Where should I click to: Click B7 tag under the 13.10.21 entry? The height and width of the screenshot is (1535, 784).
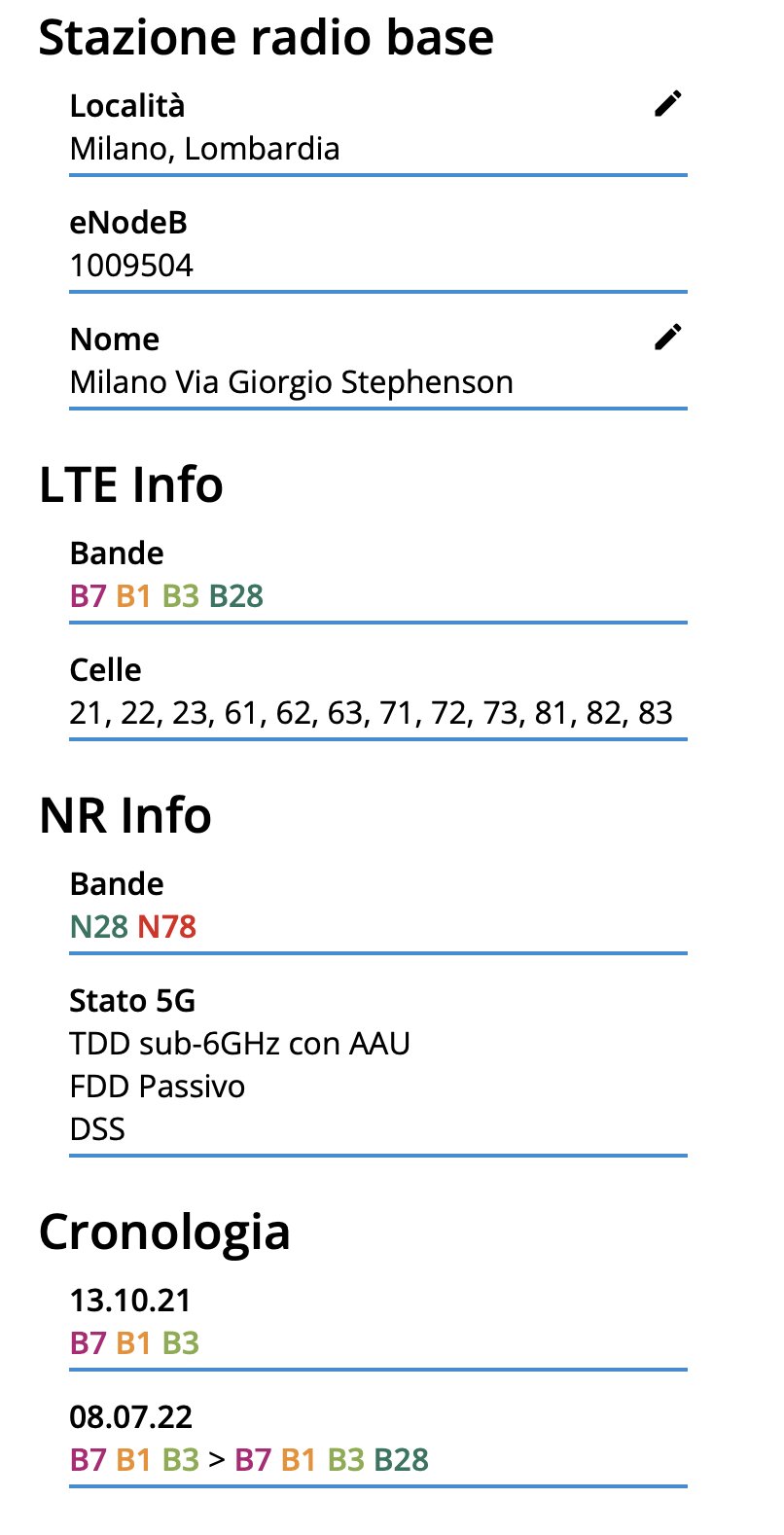coord(88,1342)
